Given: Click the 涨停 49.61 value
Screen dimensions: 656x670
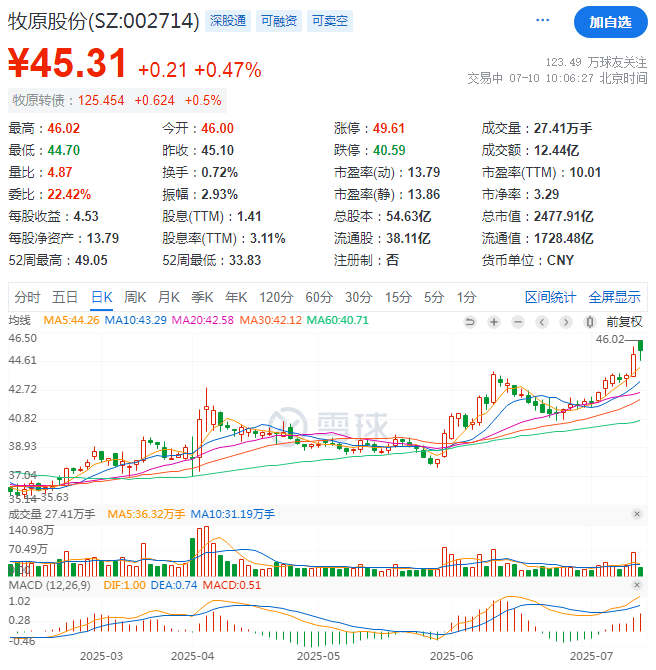Looking at the screenshot, I should pyautogui.click(x=388, y=128).
